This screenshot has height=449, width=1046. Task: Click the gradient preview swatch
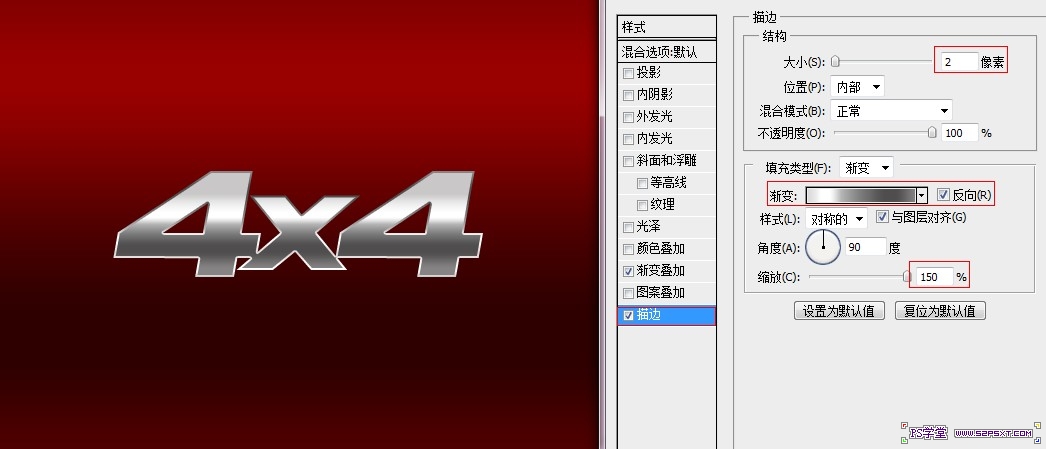click(861, 195)
